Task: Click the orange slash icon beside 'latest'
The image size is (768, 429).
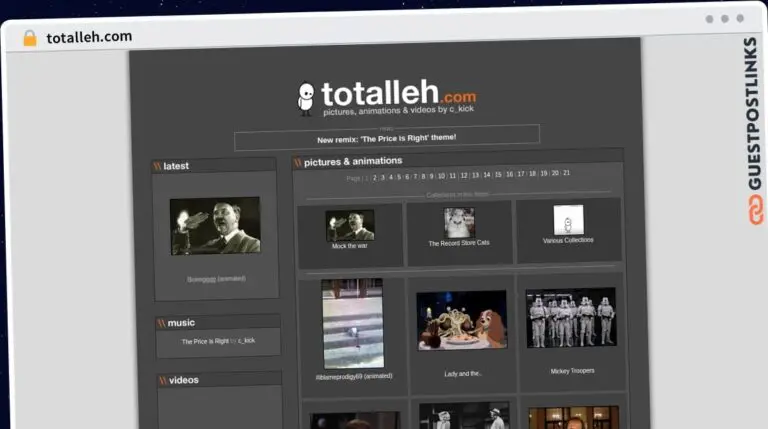Action: [x=157, y=167]
